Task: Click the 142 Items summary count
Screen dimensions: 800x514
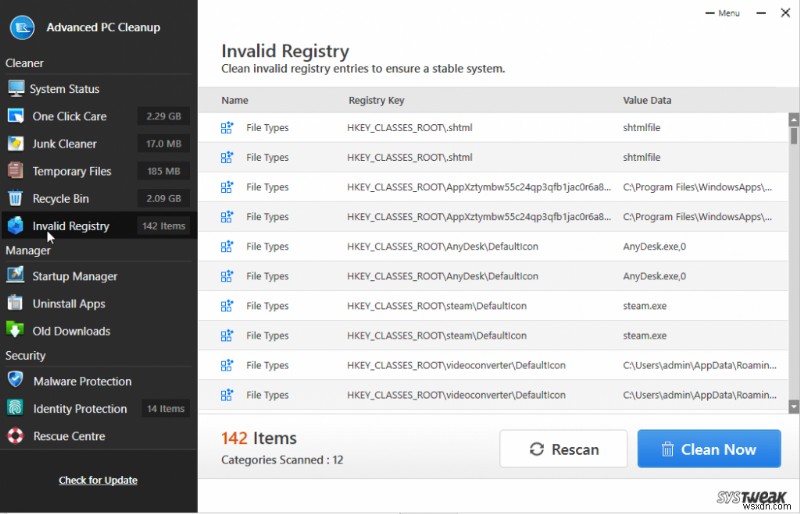Action: tap(259, 438)
